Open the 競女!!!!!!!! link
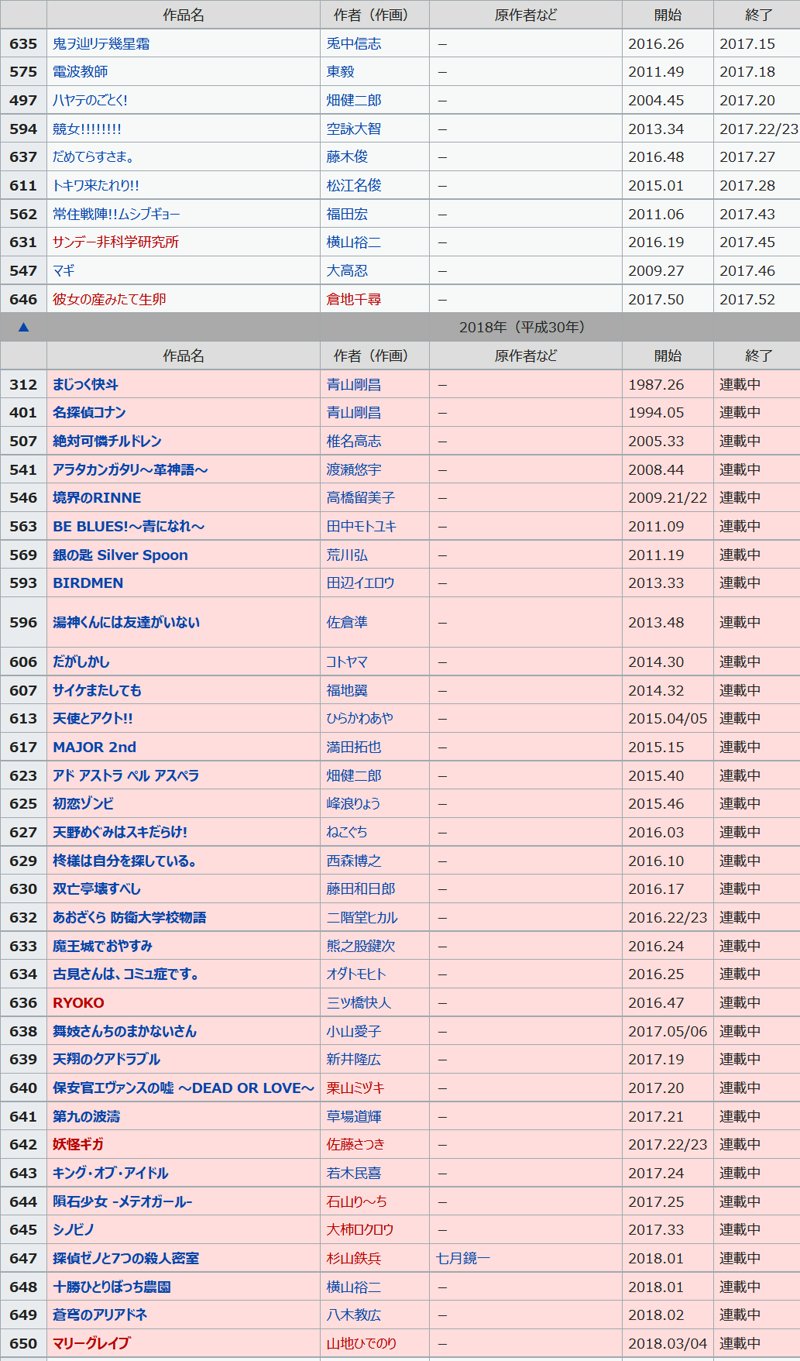Screen dimensions: 800x1361 [87, 129]
